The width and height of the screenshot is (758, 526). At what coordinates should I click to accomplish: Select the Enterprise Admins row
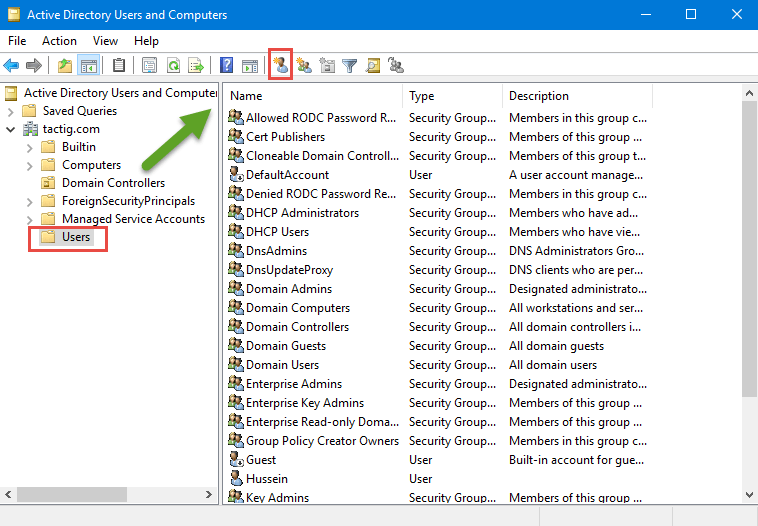point(437,384)
